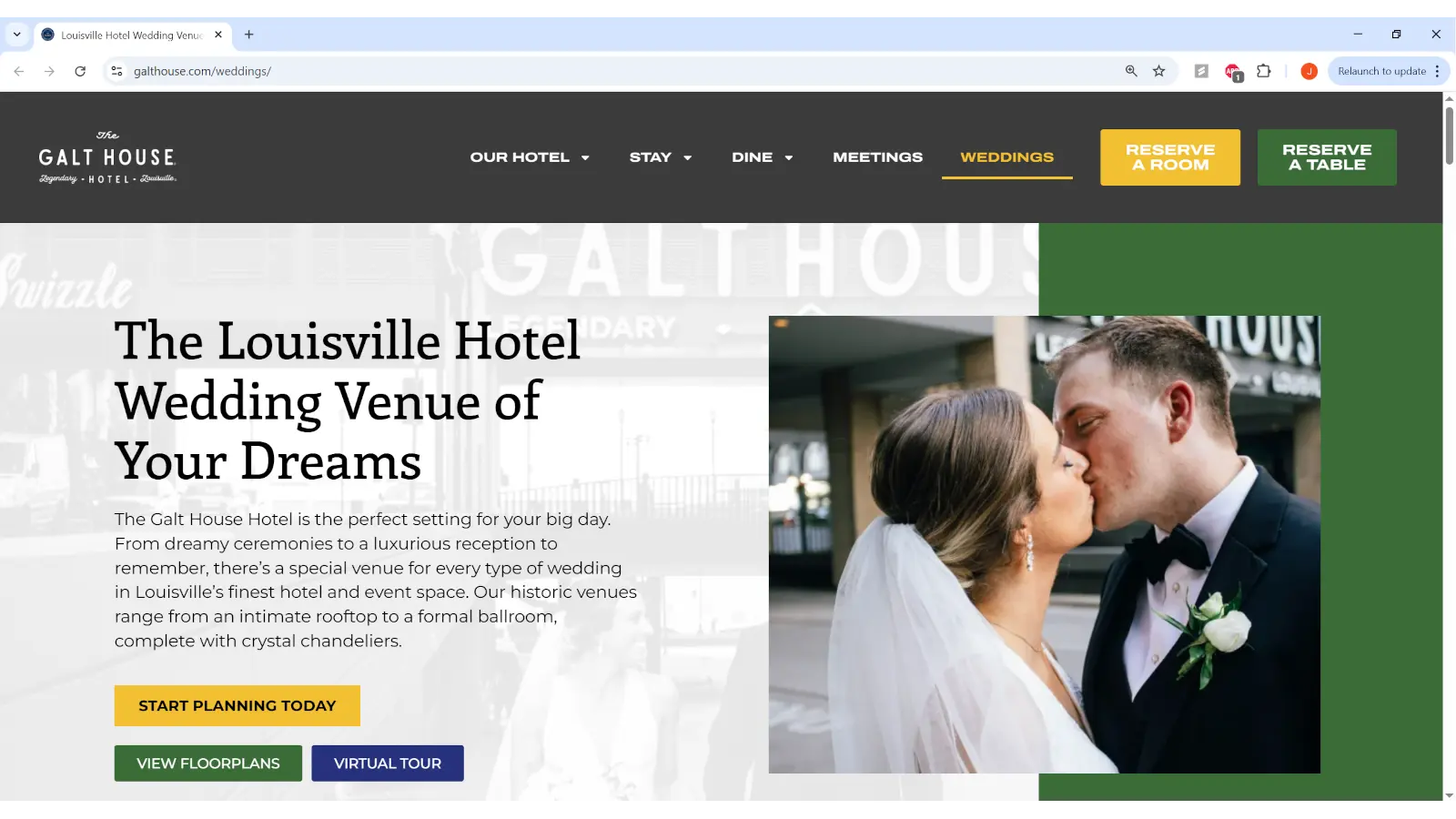1456x819 pixels.
Task: Go to the Meetings menu item
Action: tap(877, 157)
